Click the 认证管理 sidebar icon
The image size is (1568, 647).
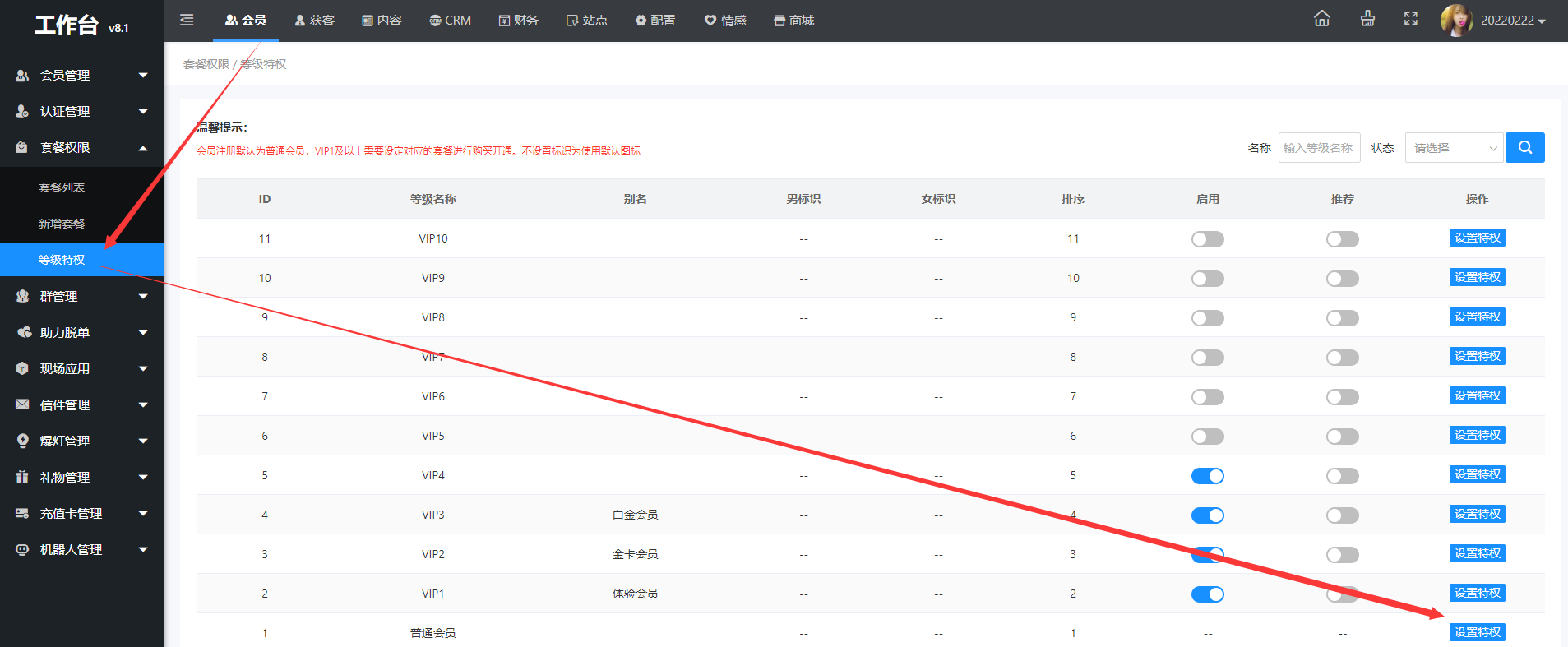tap(22, 111)
